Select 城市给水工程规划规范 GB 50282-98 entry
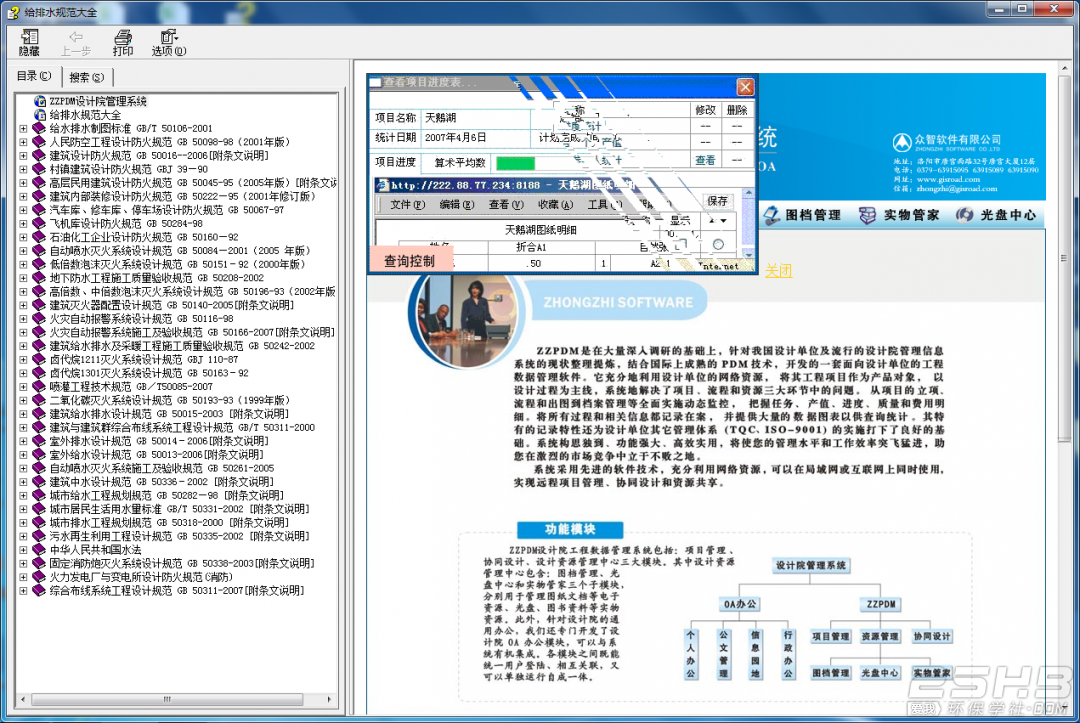The width and height of the screenshot is (1080, 723). click(x=167, y=496)
